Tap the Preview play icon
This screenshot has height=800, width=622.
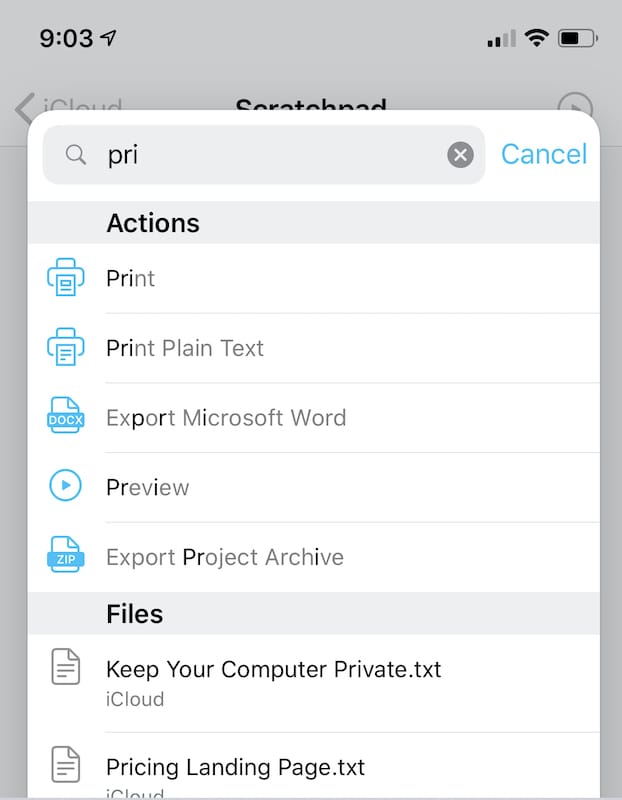point(66,487)
